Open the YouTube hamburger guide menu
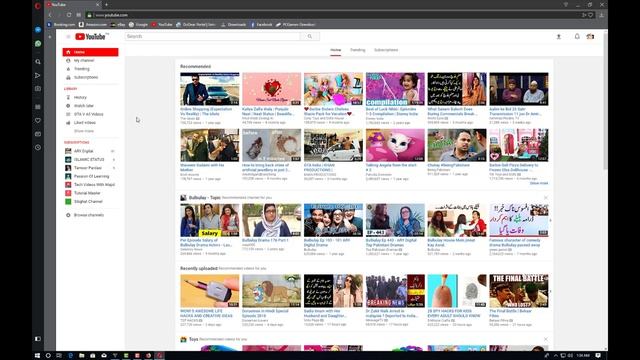The height and width of the screenshot is (360, 640). 68,37
